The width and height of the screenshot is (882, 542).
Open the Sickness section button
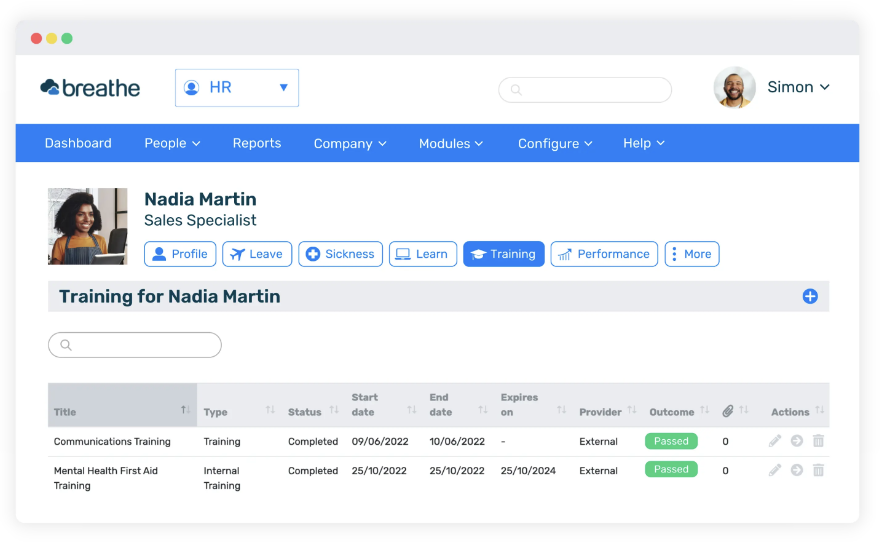click(340, 254)
